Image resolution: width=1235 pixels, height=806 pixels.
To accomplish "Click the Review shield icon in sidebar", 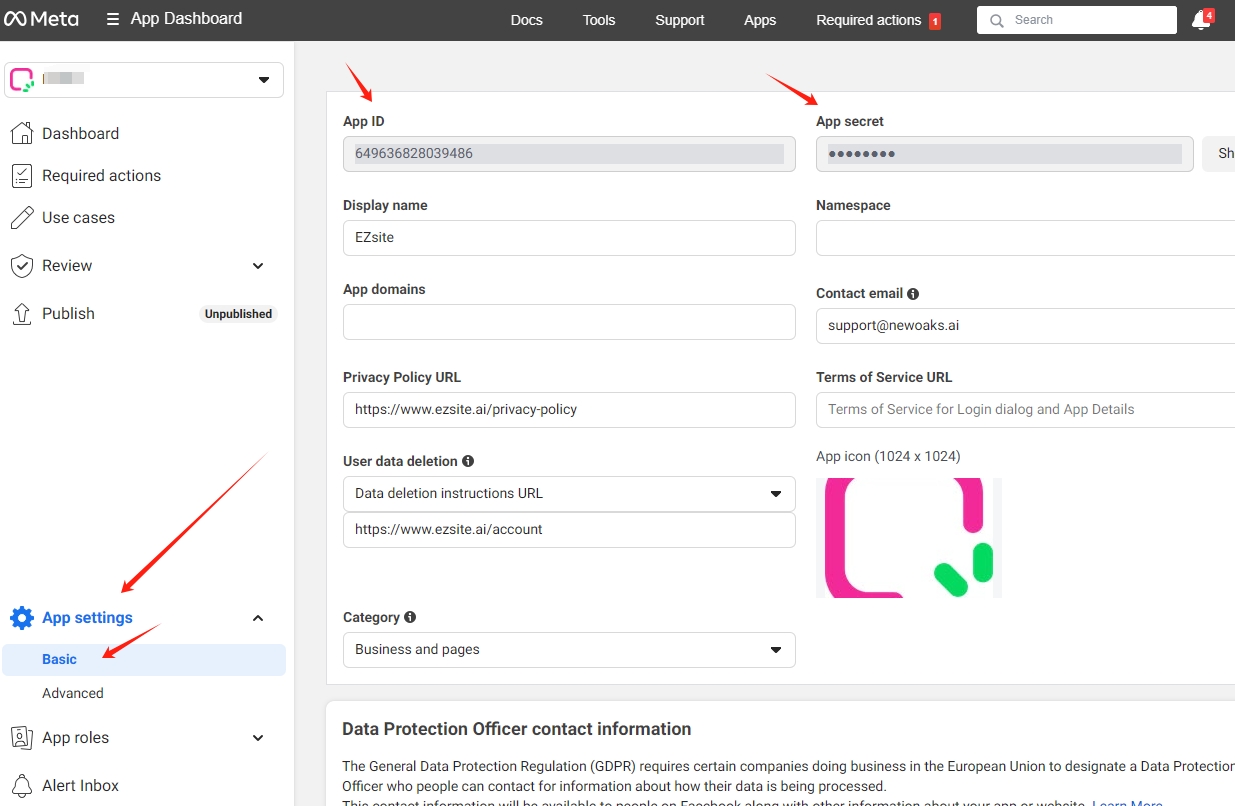I will pos(21,265).
